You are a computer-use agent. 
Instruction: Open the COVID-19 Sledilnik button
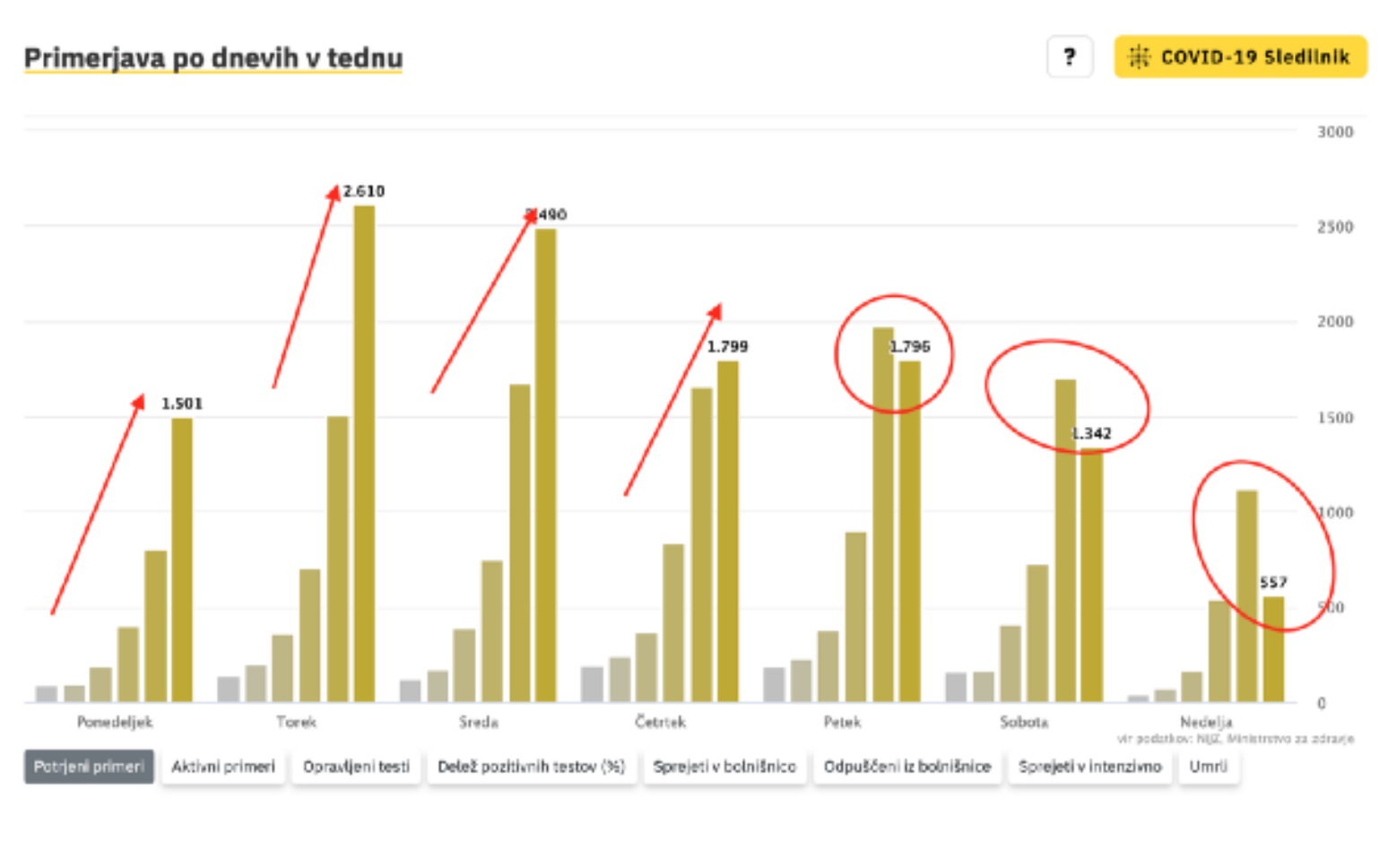click(1240, 57)
